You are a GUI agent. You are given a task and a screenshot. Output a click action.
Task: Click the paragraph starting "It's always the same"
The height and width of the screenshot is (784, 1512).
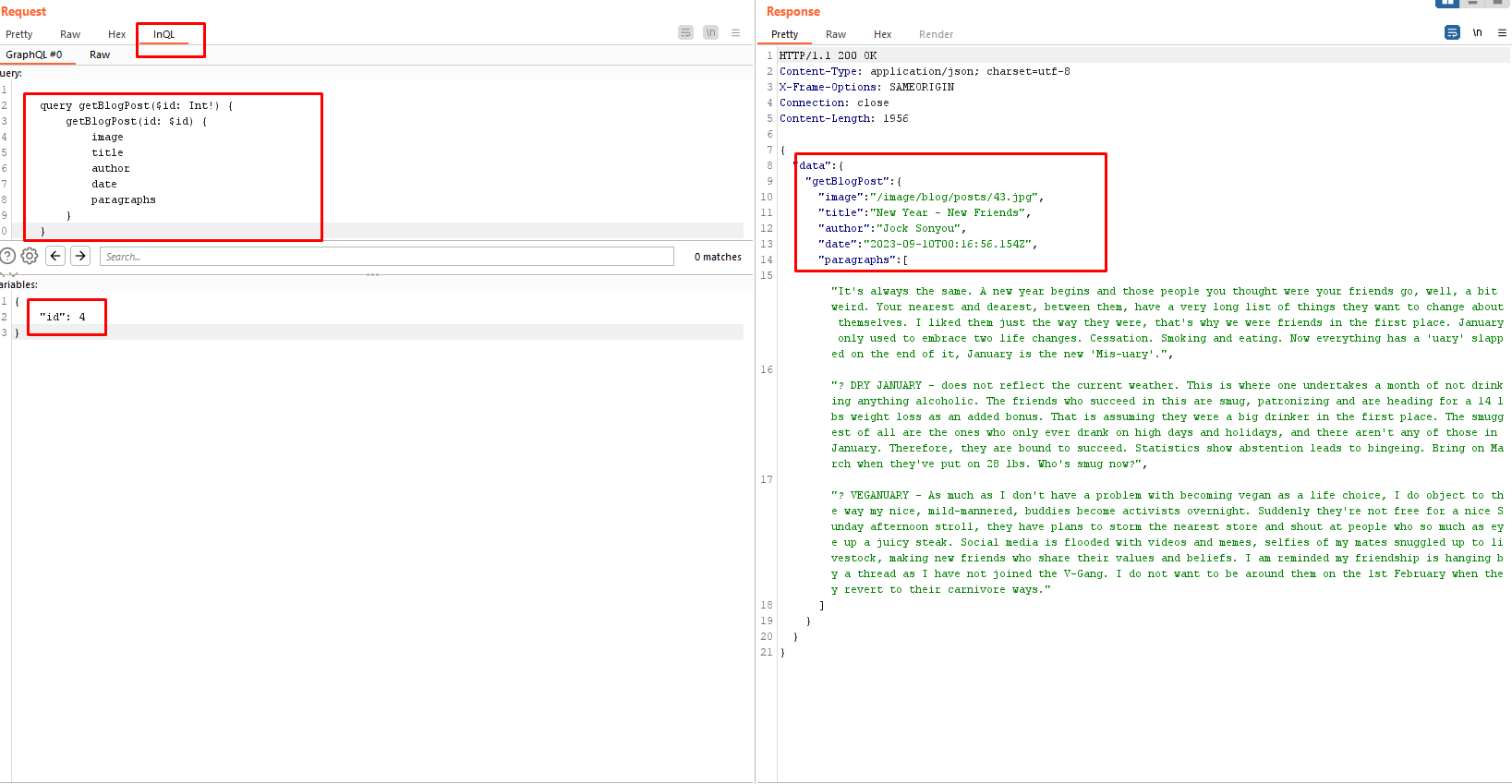click(x=1167, y=322)
